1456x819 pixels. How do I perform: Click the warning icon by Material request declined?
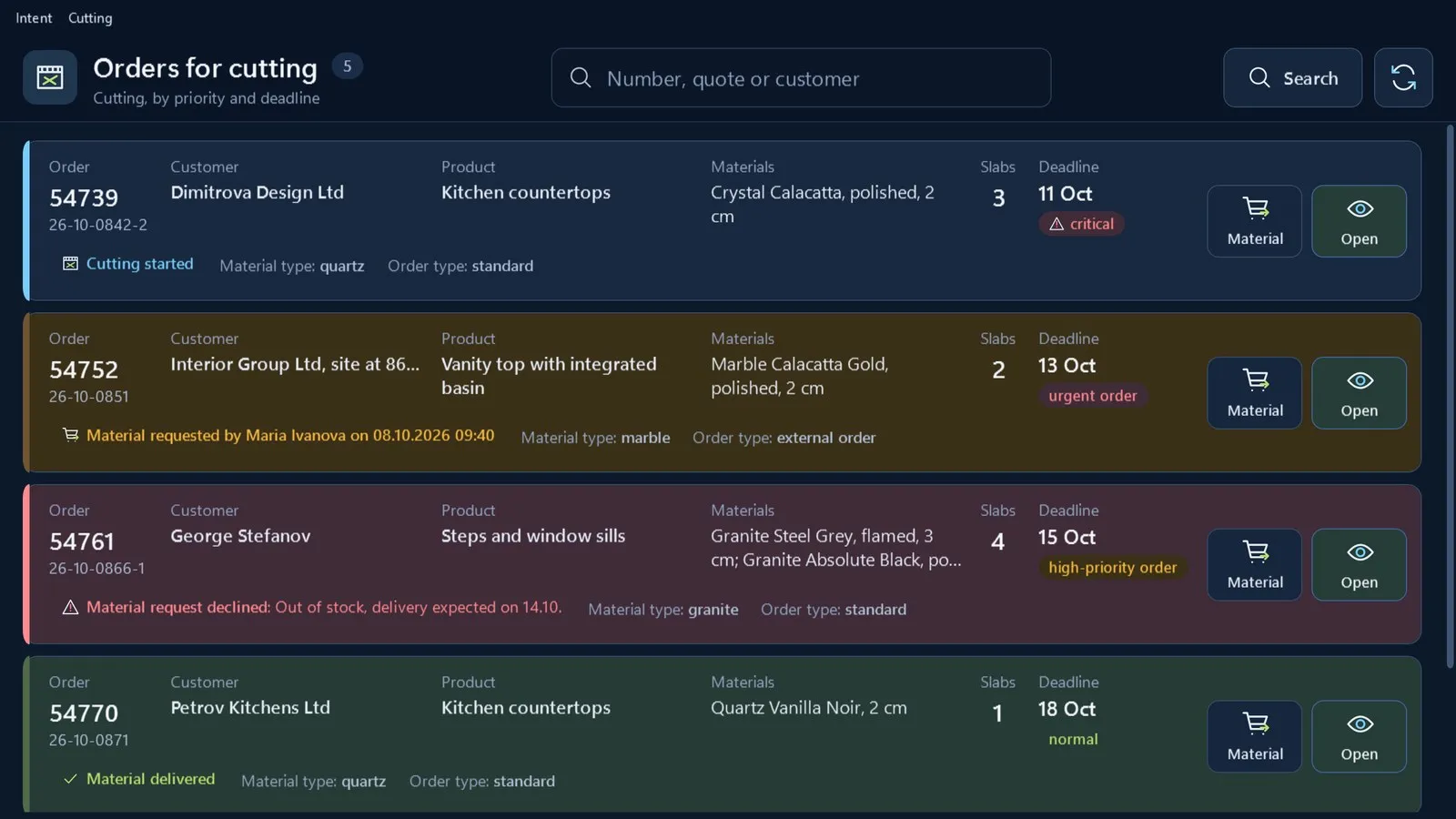click(70, 607)
